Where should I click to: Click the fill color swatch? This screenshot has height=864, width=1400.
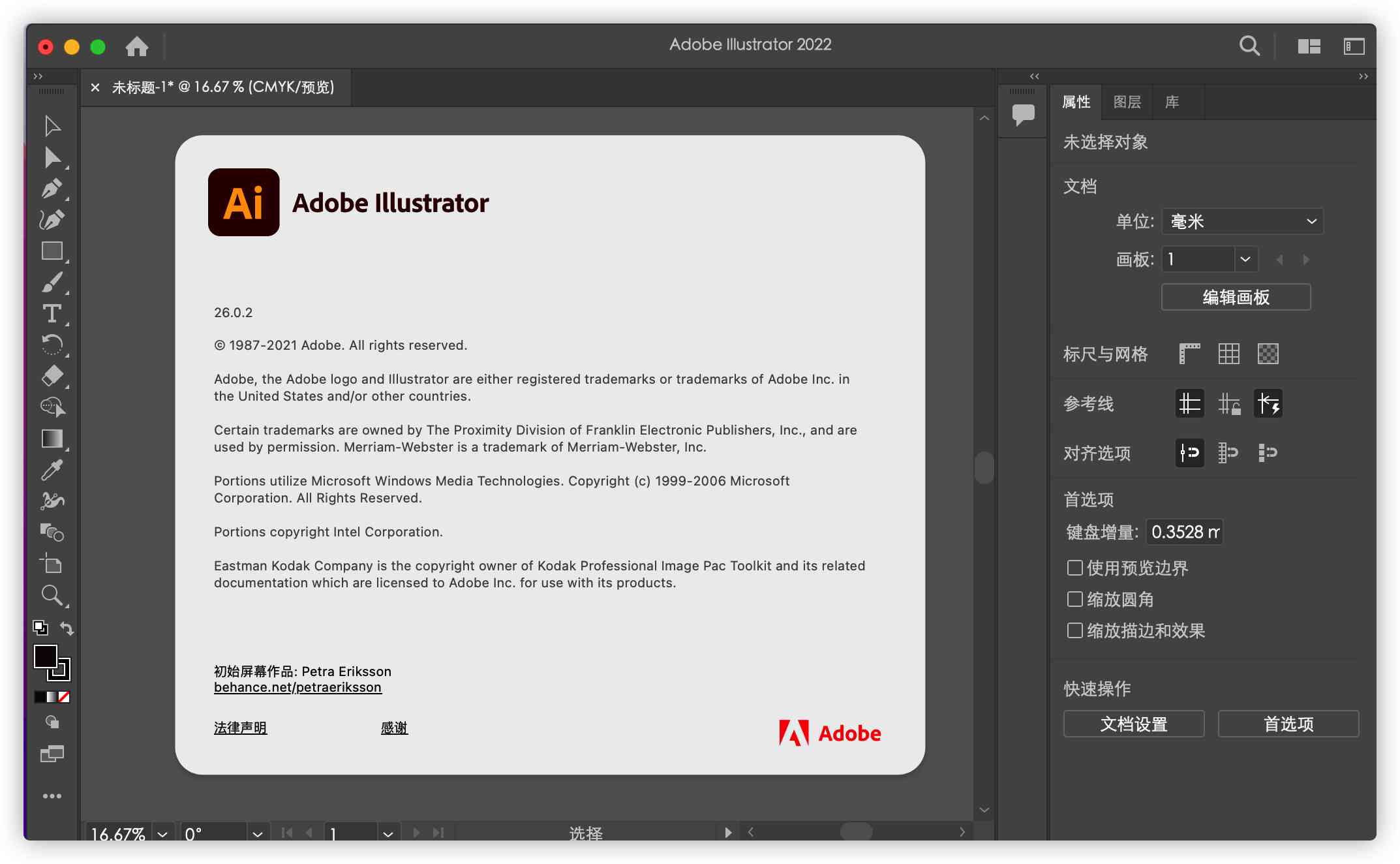tap(45, 656)
